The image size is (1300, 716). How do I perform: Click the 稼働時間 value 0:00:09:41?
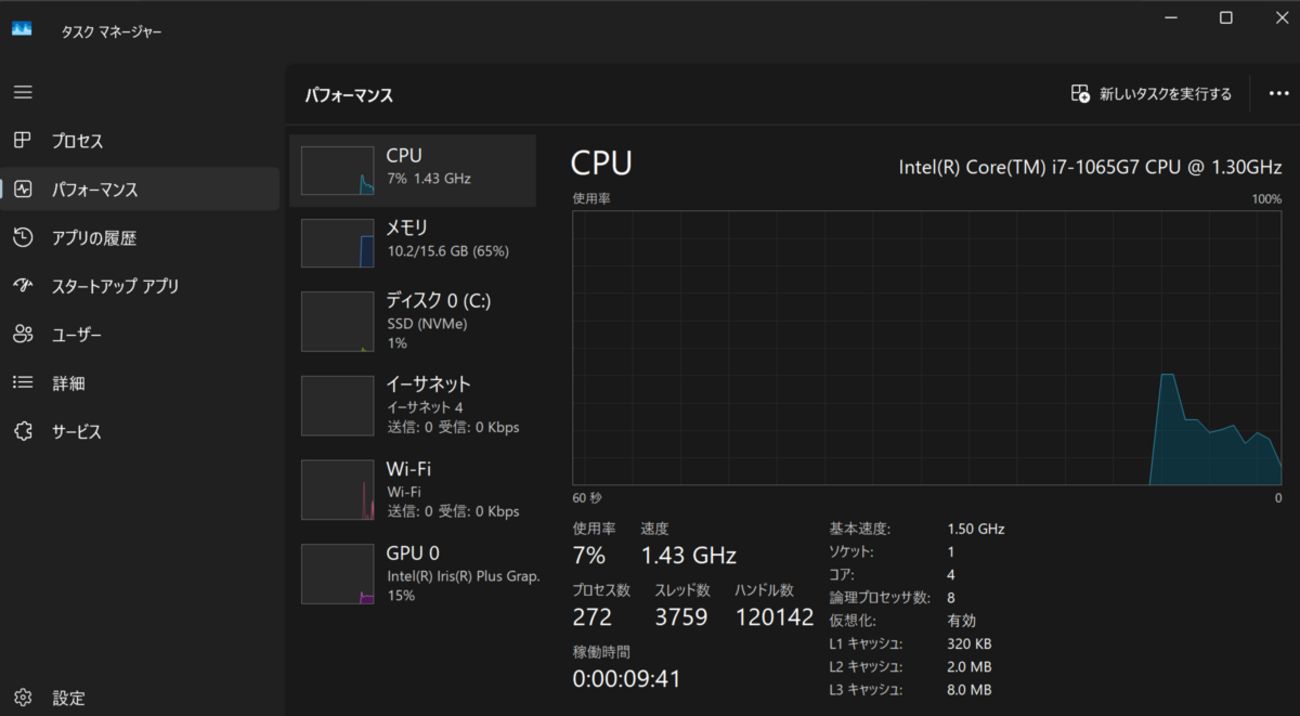(x=627, y=679)
